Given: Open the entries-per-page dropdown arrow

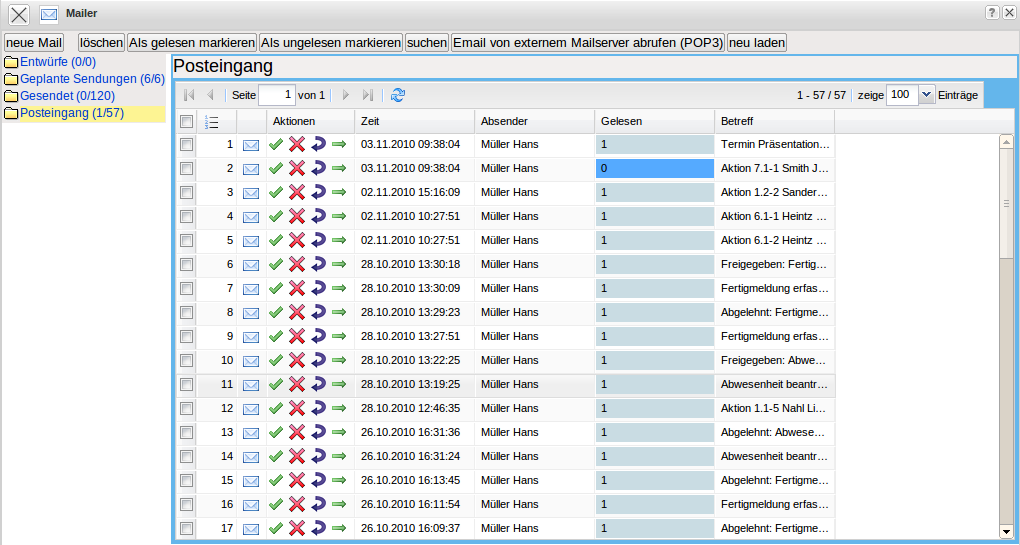Looking at the screenshot, I should [925, 94].
